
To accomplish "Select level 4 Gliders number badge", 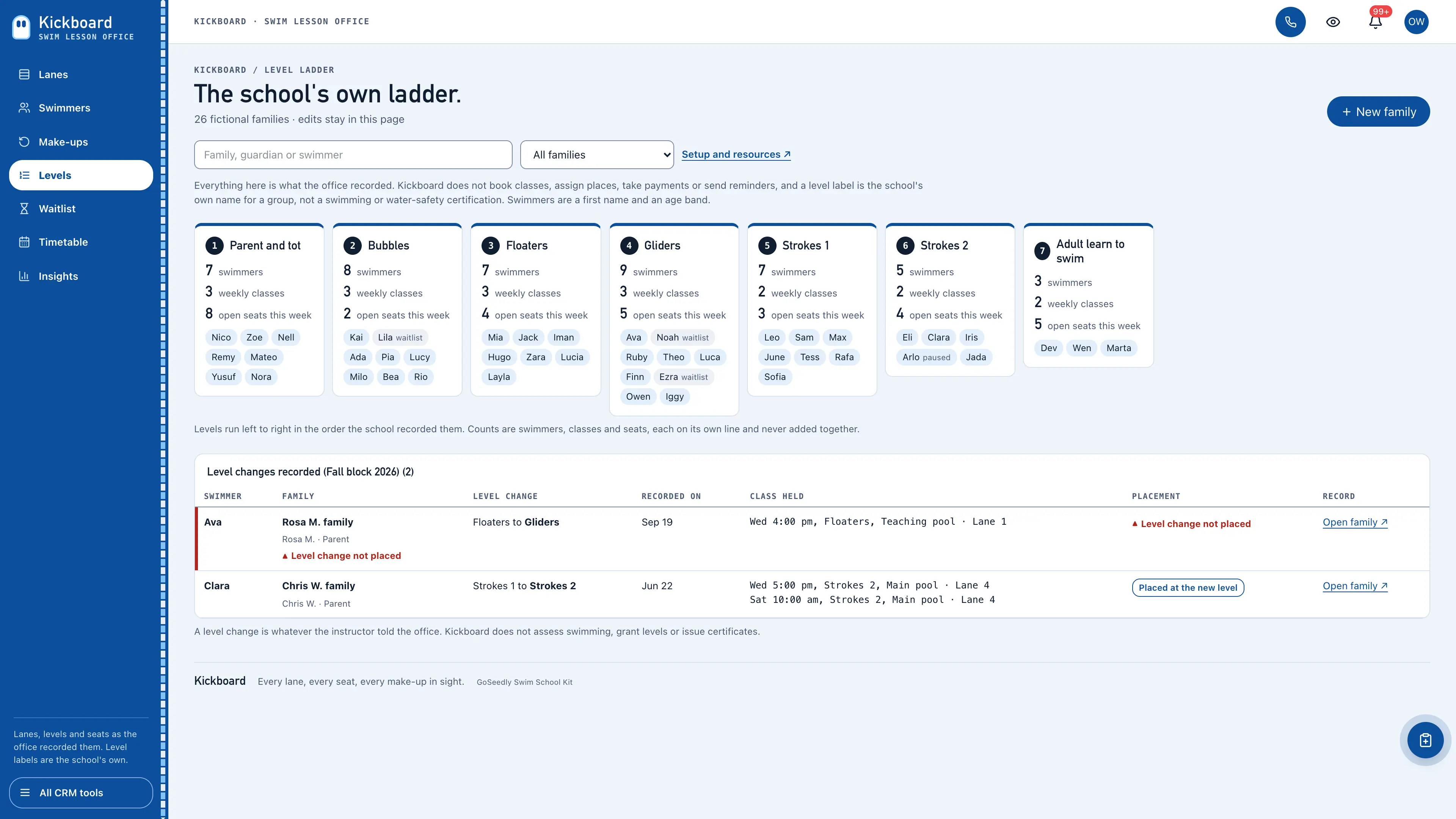I will pyautogui.click(x=629, y=246).
